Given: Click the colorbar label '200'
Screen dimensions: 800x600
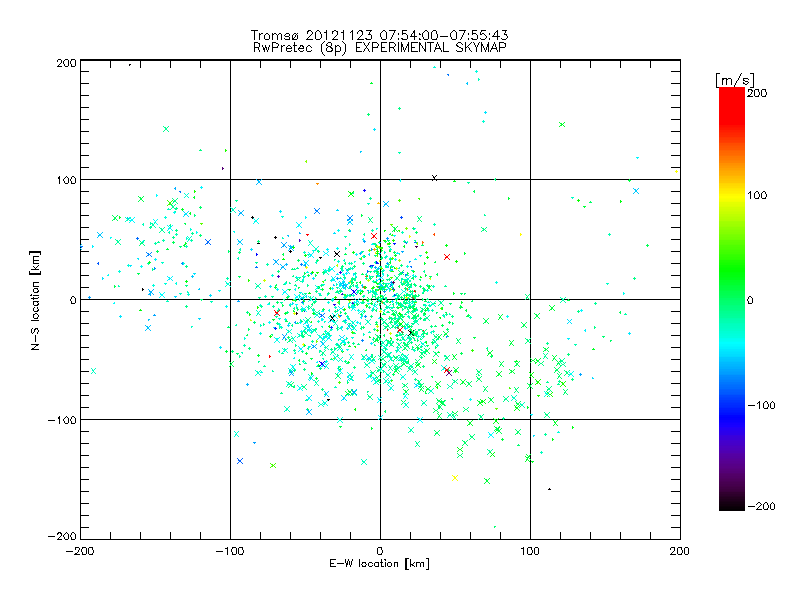Looking at the screenshot, I should [757, 93].
